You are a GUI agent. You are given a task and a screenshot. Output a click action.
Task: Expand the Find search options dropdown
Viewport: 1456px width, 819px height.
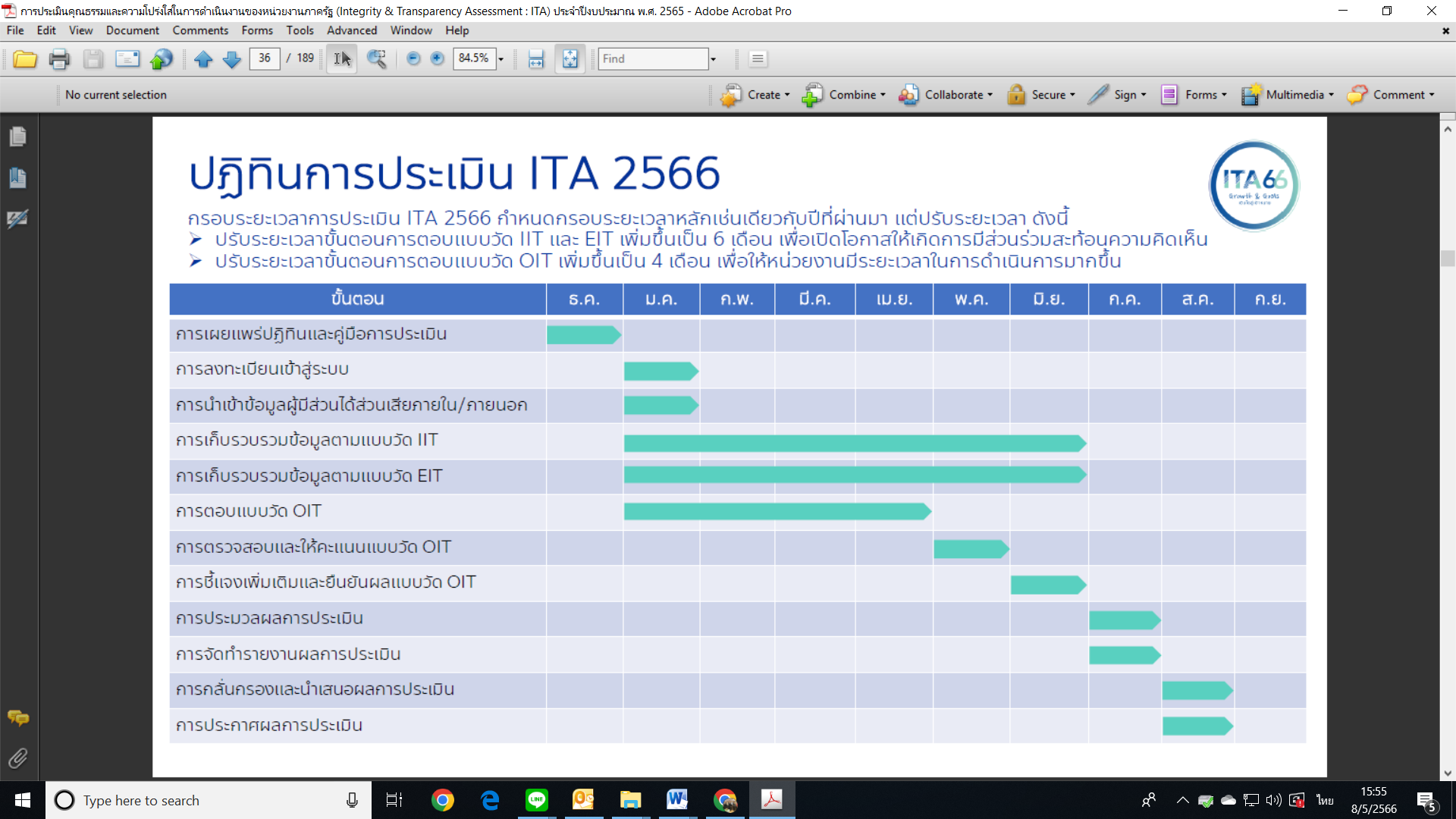pos(711,58)
